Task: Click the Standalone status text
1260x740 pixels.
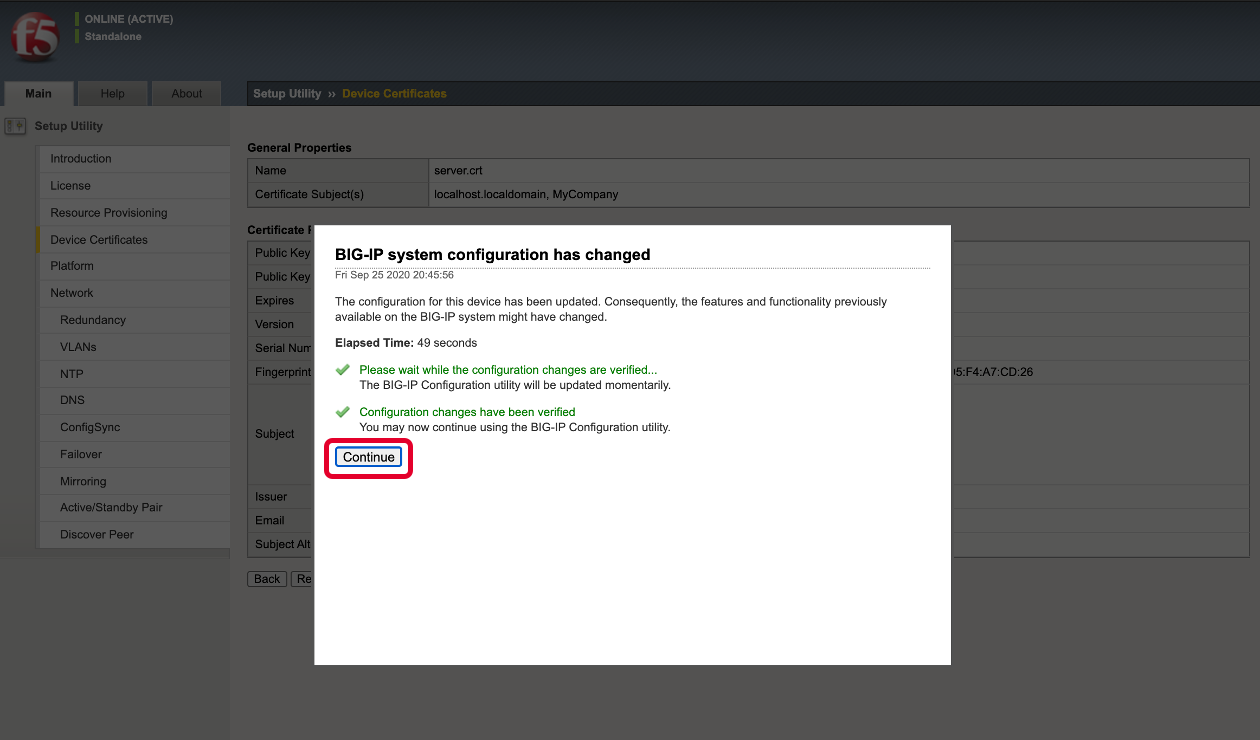Action: pyautogui.click(x=113, y=36)
